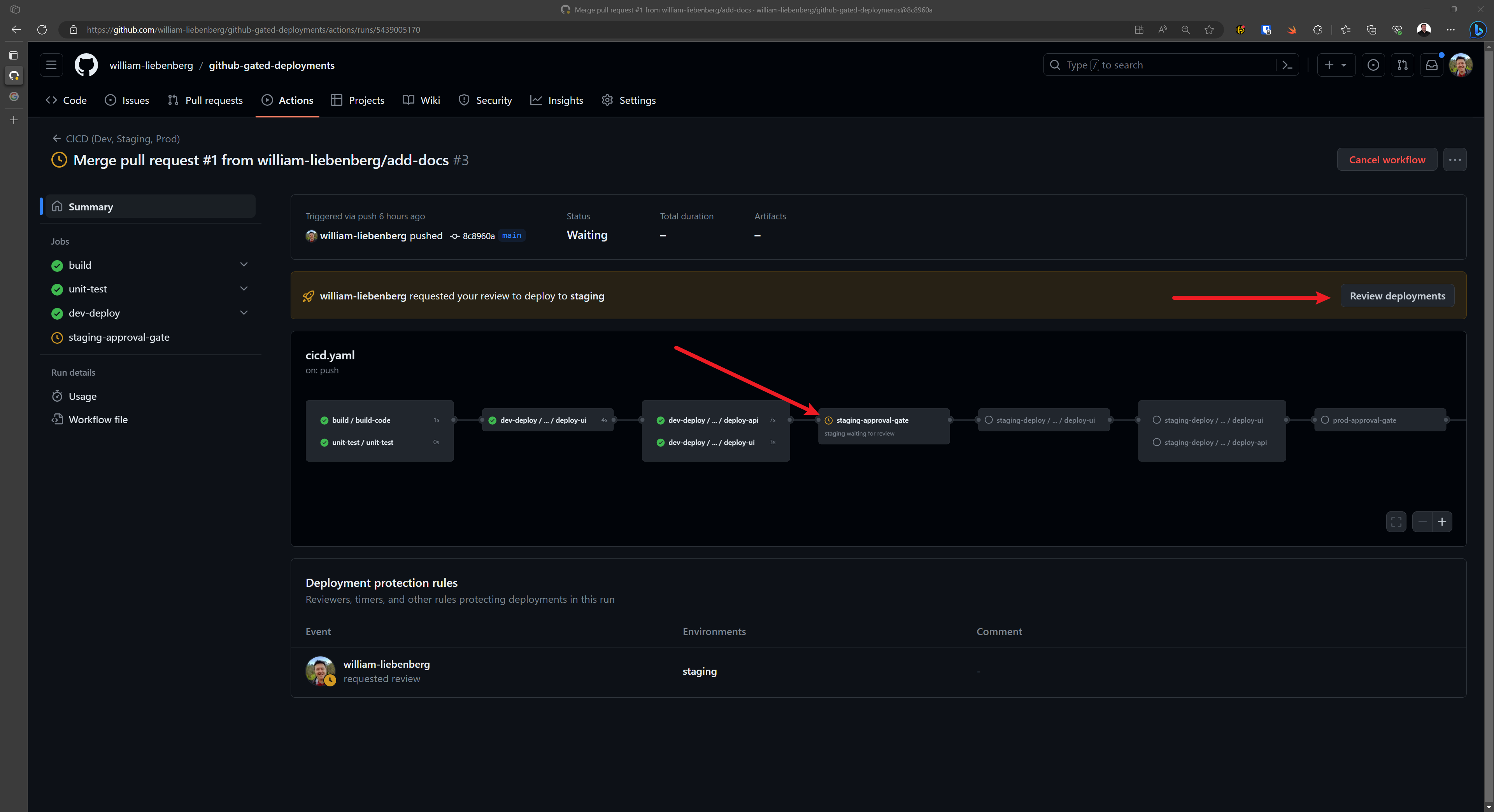Zoom out the workflow graph
Screen dimensions: 1494x812
(1422, 521)
